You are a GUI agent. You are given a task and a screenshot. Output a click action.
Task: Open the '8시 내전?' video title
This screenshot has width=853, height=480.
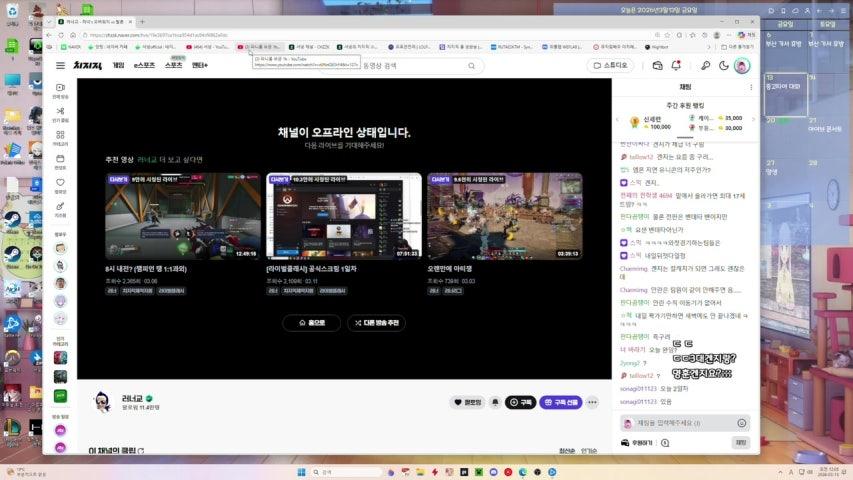[x=146, y=269]
